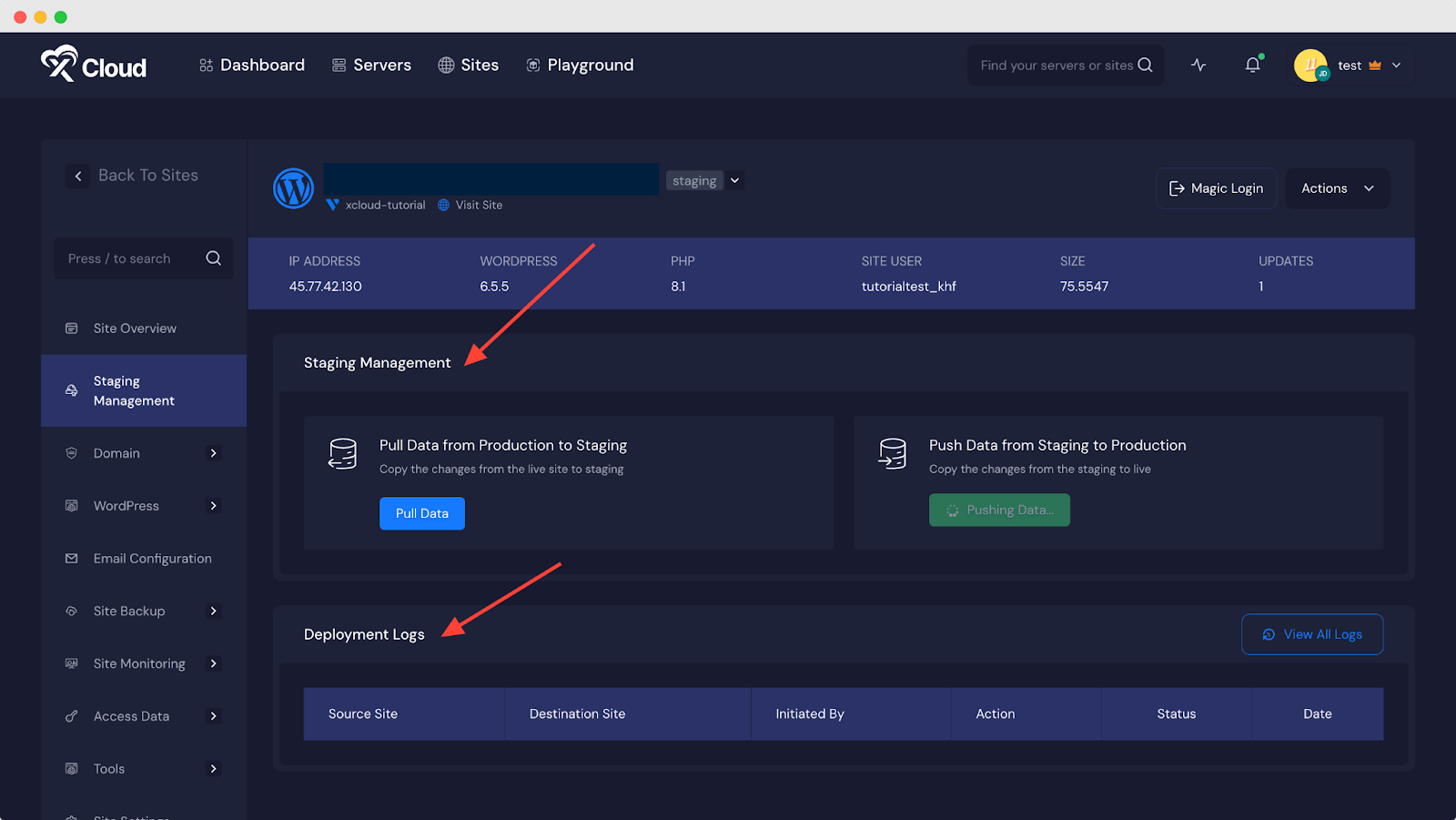This screenshot has height=820, width=1456.
Task: Click the Staging Management sidebar icon
Action: click(x=72, y=390)
